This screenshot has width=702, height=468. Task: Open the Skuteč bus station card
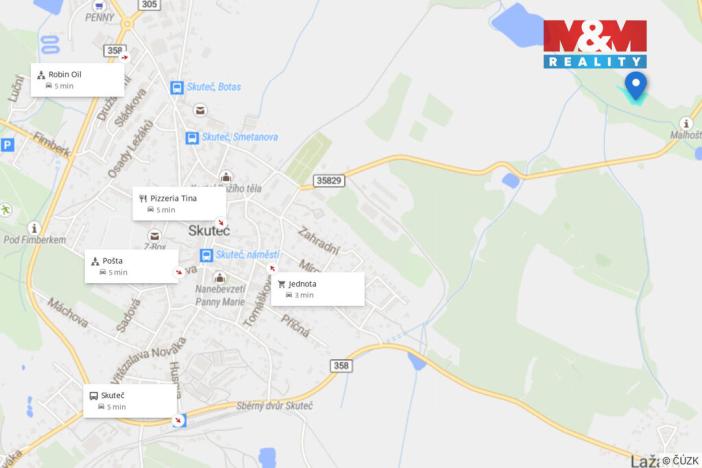(x=130, y=401)
